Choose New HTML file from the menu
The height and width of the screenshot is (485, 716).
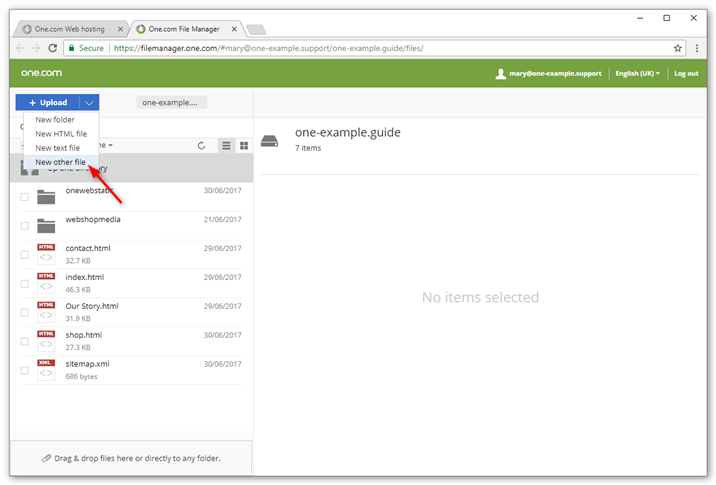[x=61, y=134]
